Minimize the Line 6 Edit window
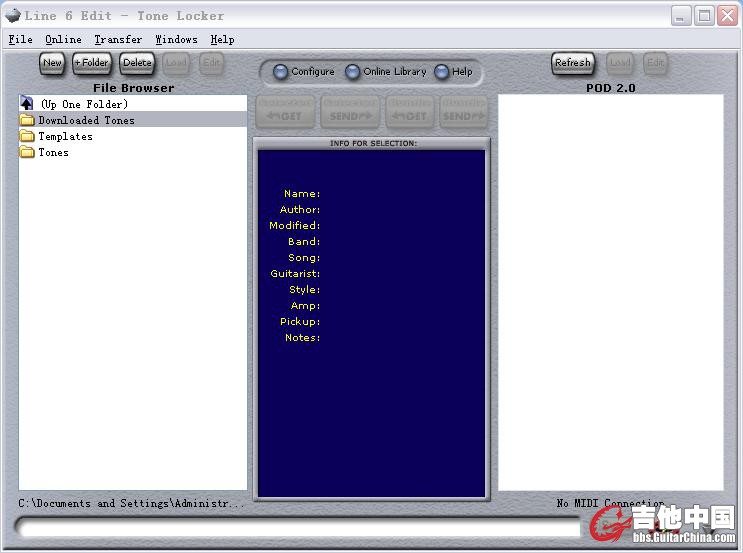The width and height of the screenshot is (743, 553). 680,16
